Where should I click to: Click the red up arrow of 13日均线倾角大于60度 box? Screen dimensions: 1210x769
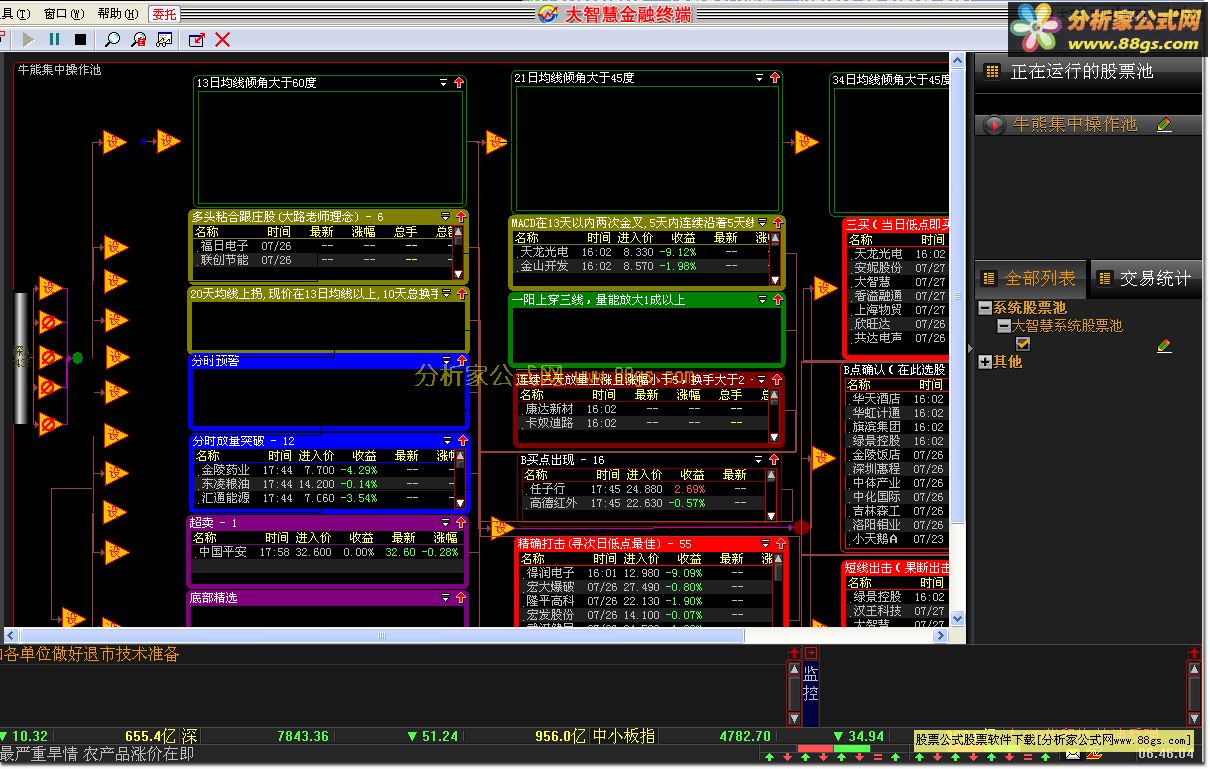click(x=459, y=83)
